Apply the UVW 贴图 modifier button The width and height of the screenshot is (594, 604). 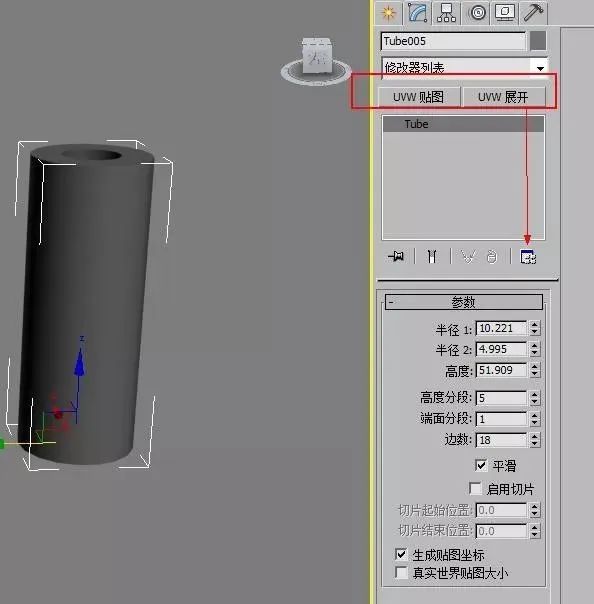(419, 97)
